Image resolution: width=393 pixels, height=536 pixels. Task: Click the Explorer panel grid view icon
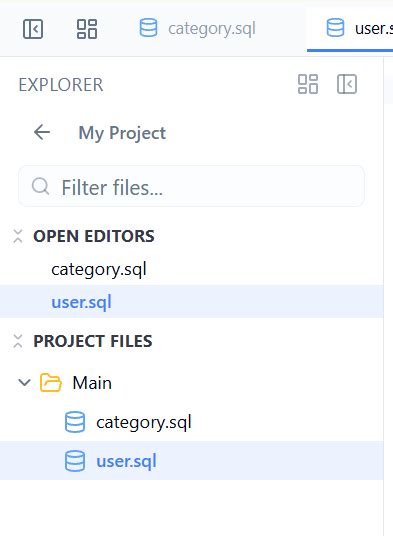point(308,84)
